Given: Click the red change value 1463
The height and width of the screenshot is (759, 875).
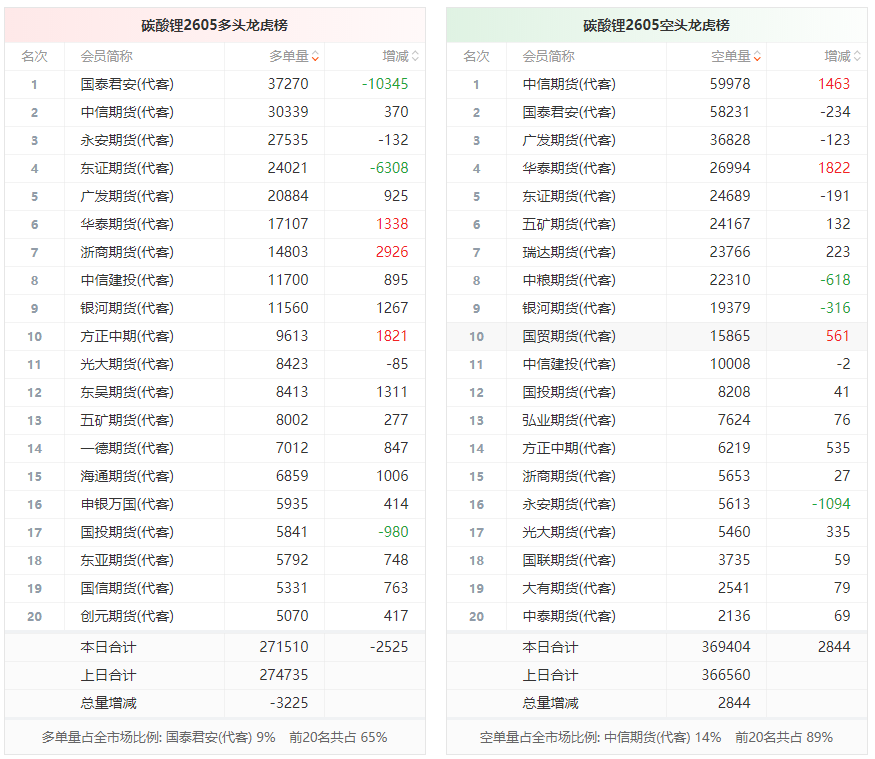Looking at the screenshot, I should click(834, 84).
